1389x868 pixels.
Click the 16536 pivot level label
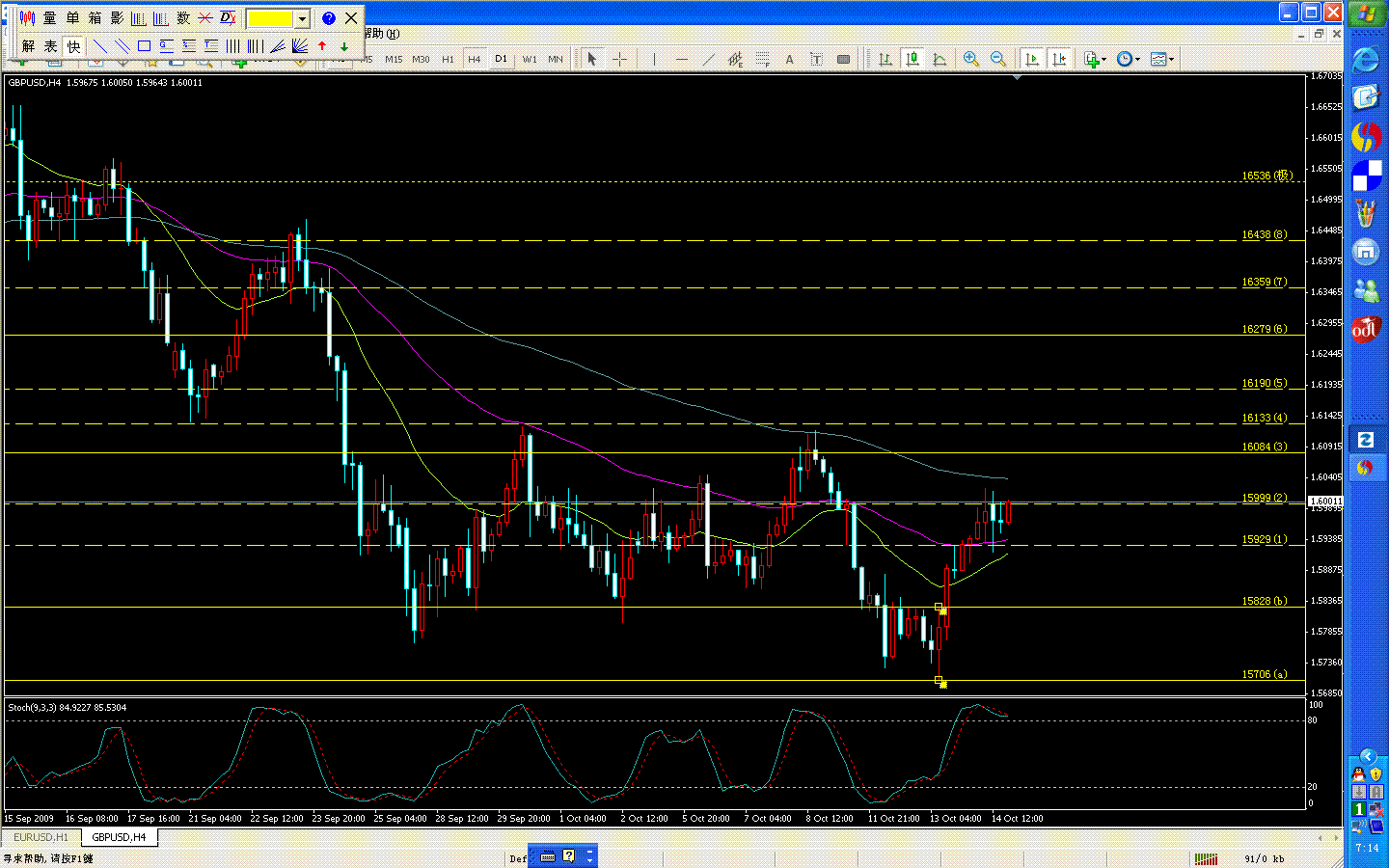pyautogui.click(x=1266, y=176)
